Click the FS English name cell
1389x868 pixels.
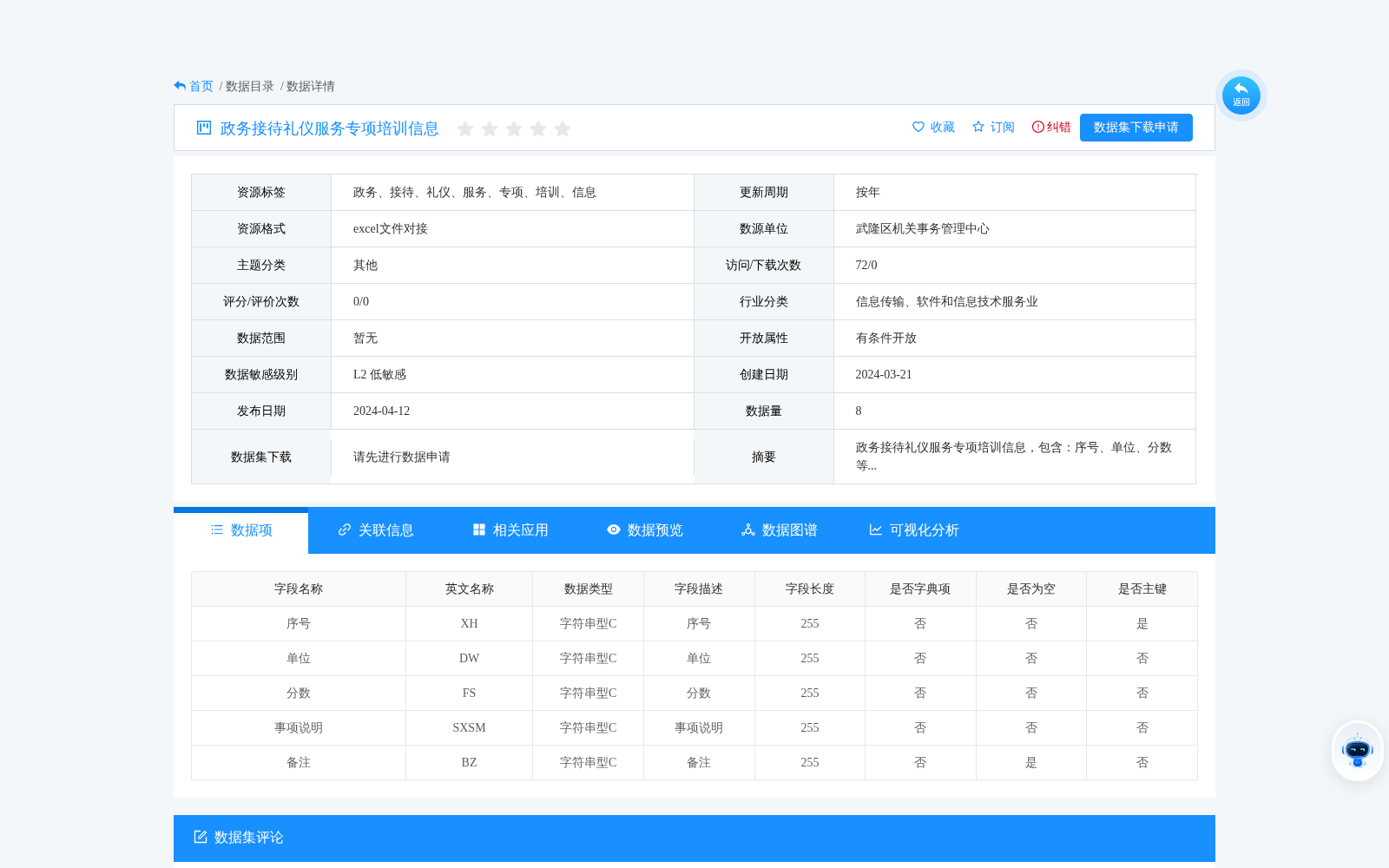[x=470, y=694]
